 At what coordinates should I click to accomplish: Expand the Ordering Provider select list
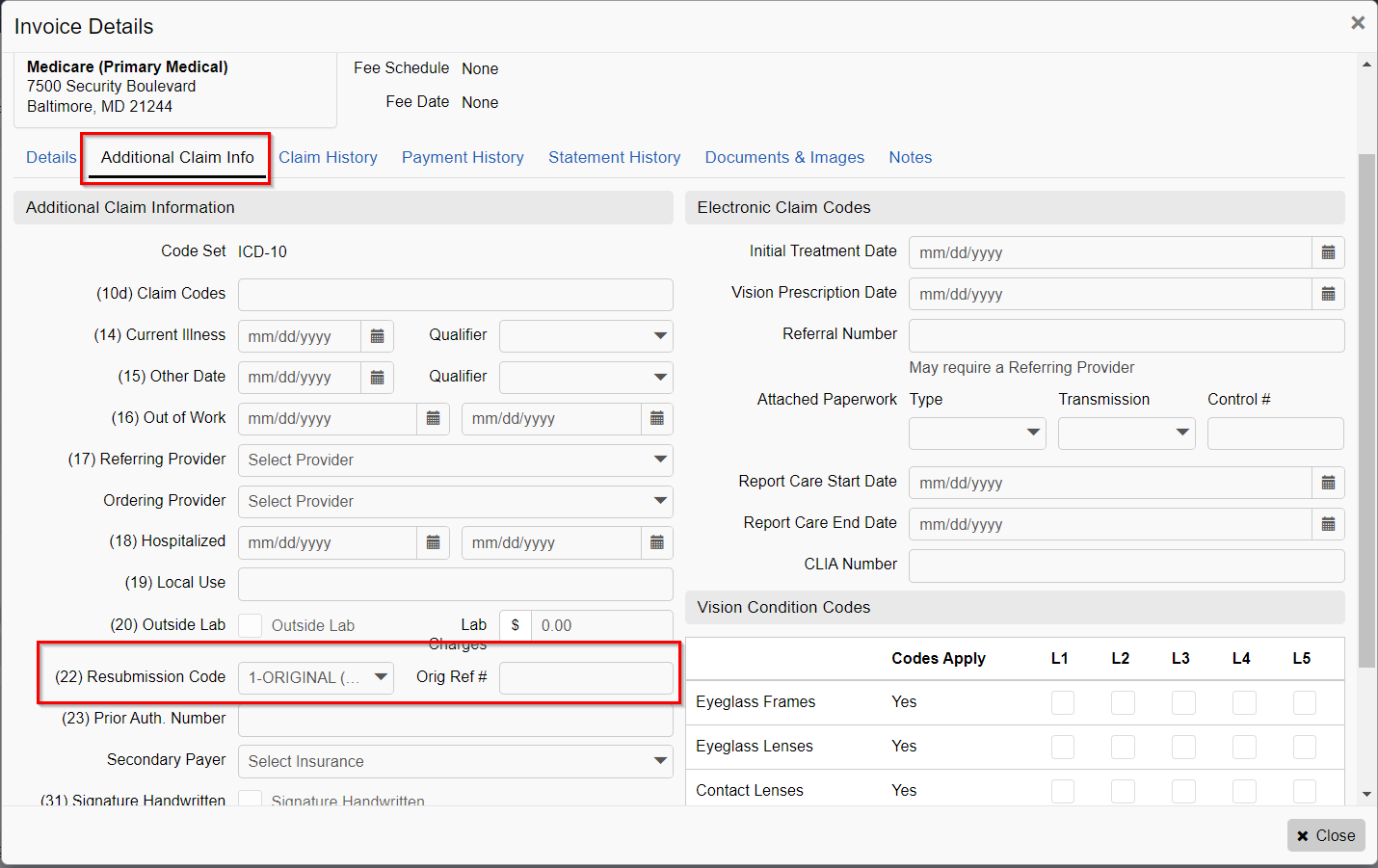click(x=455, y=502)
